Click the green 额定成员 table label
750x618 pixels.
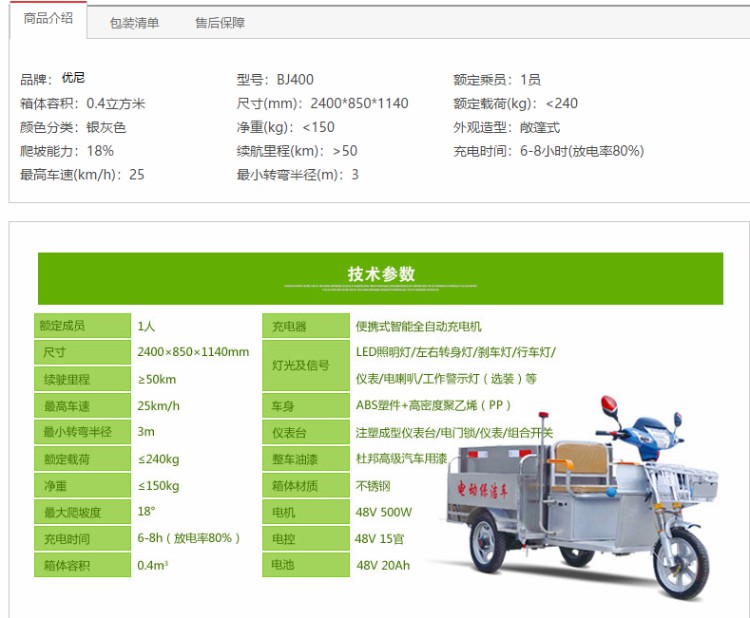click(82, 326)
